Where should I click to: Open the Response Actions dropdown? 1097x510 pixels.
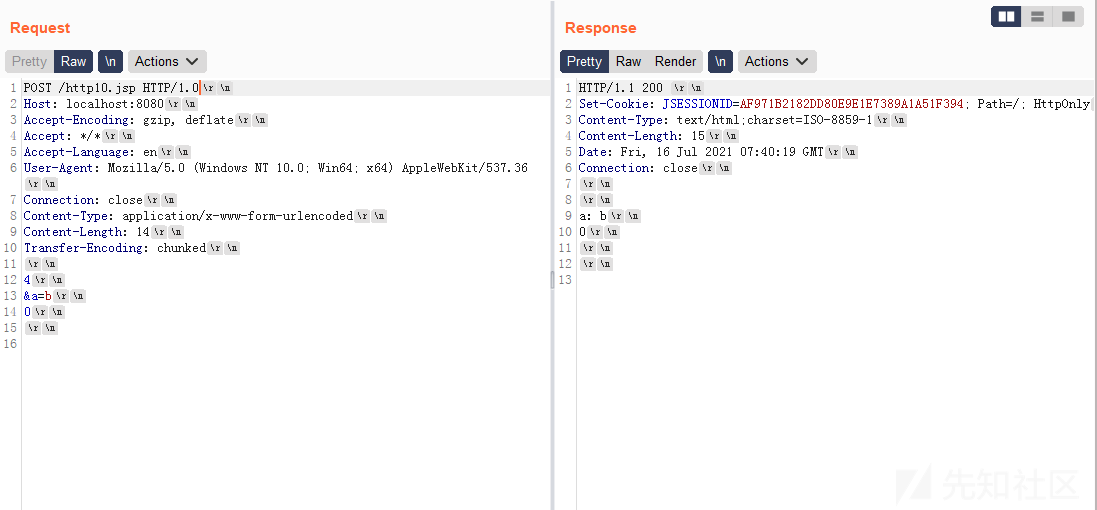pos(777,62)
